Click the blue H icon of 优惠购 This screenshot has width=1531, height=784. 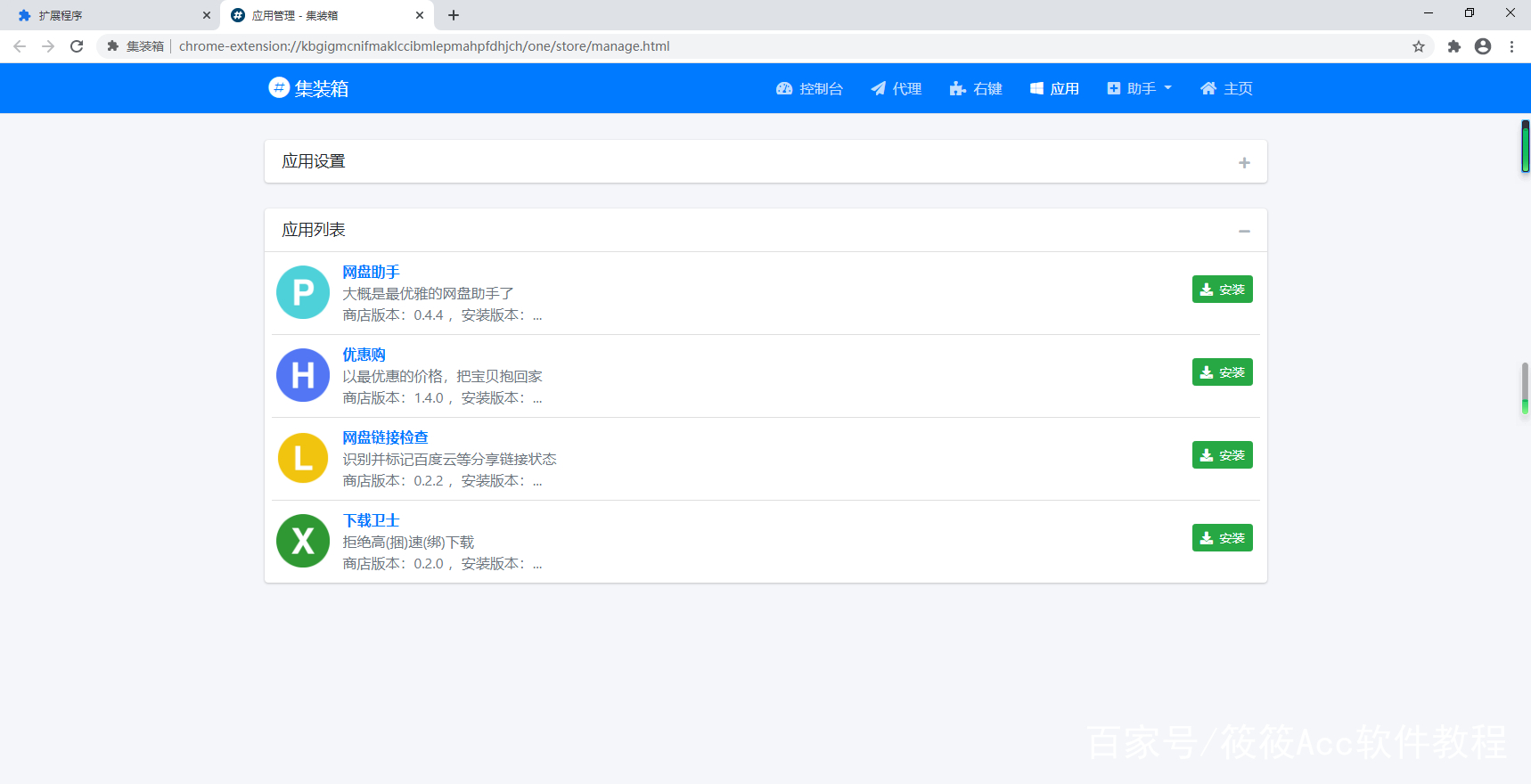coord(303,375)
